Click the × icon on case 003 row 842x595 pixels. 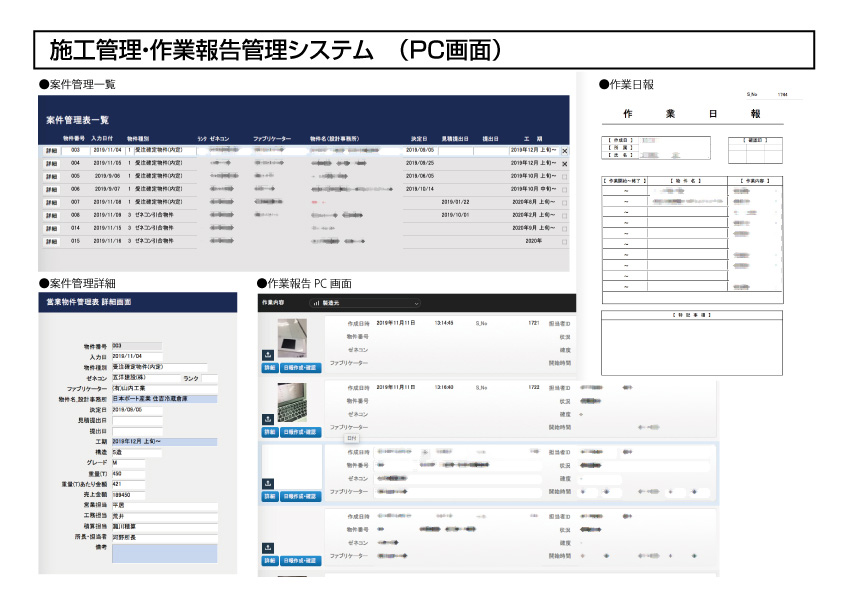pyautogui.click(x=565, y=151)
